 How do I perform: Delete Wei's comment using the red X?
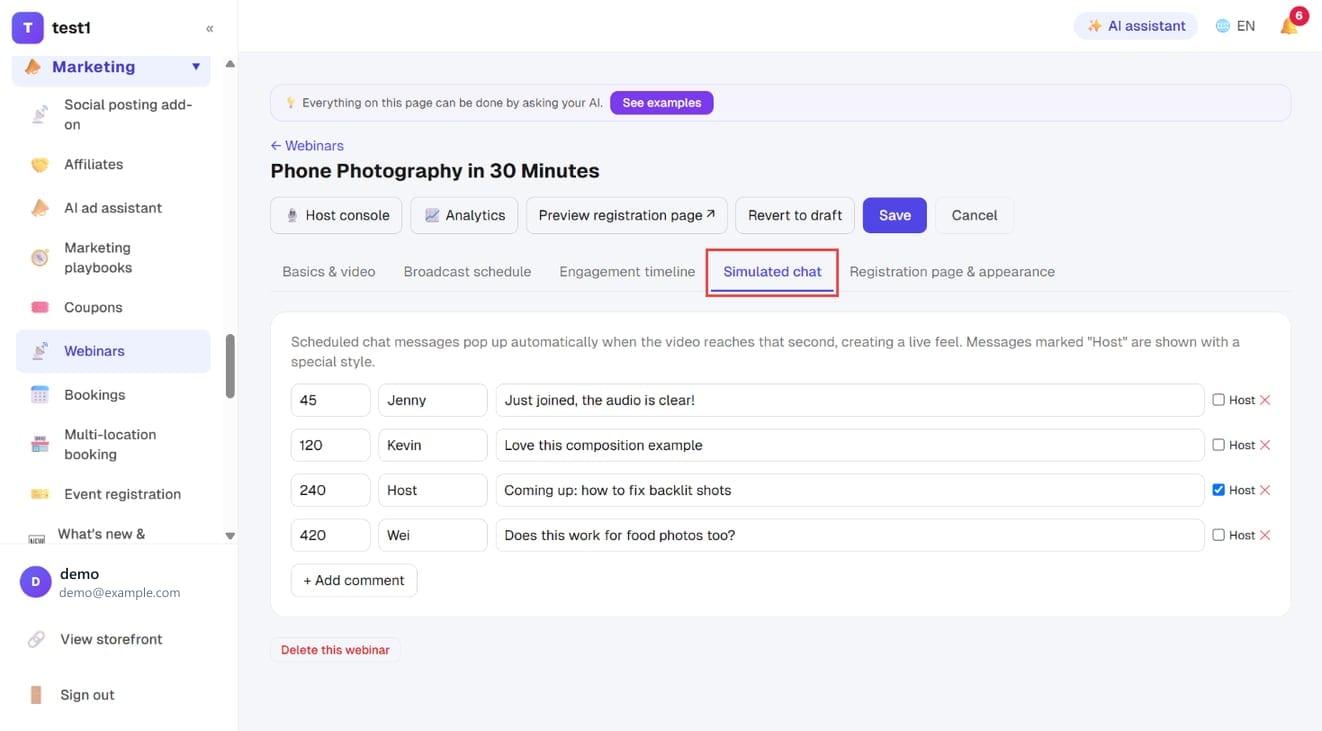tap(1265, 535)
